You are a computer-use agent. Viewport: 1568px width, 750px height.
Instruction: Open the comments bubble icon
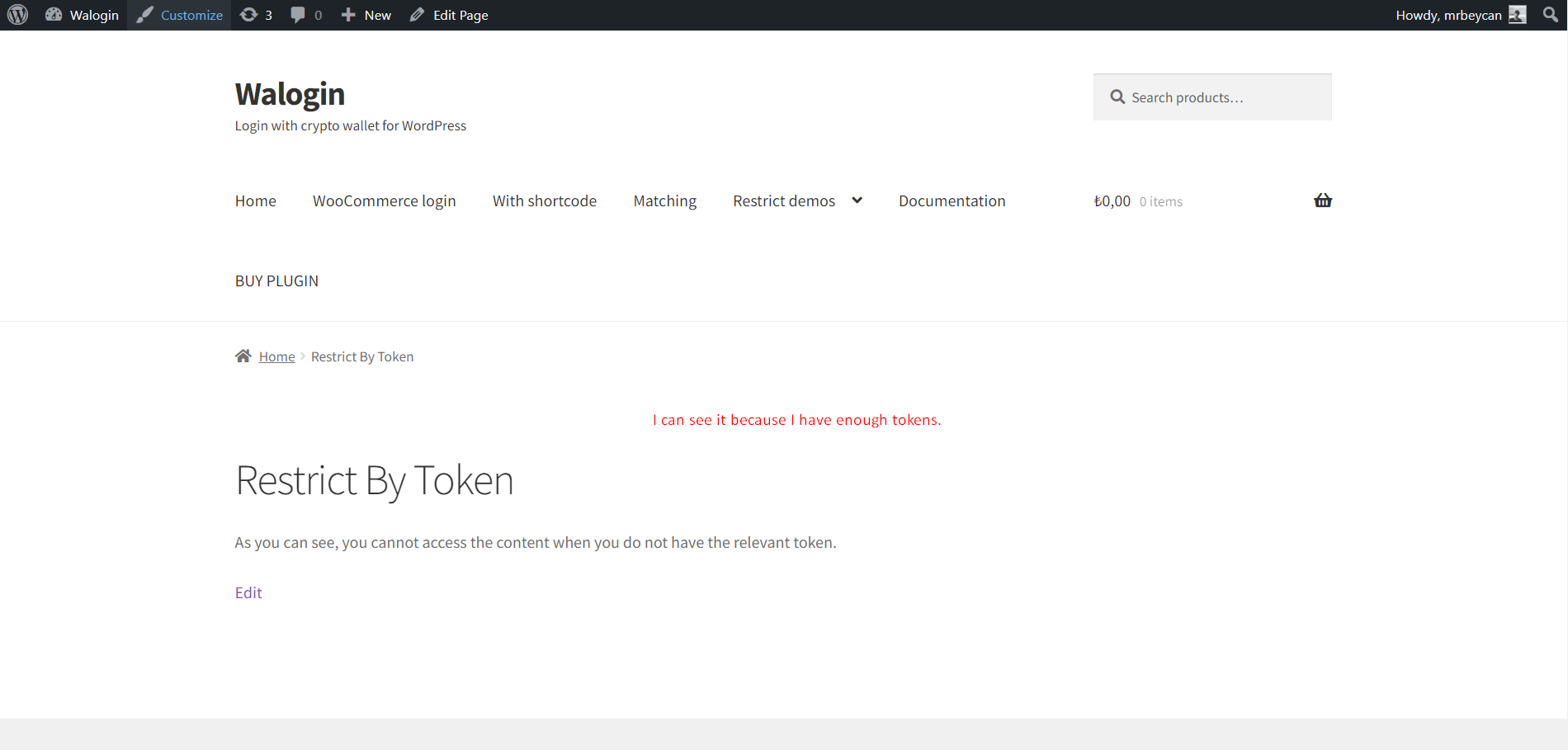298,15
